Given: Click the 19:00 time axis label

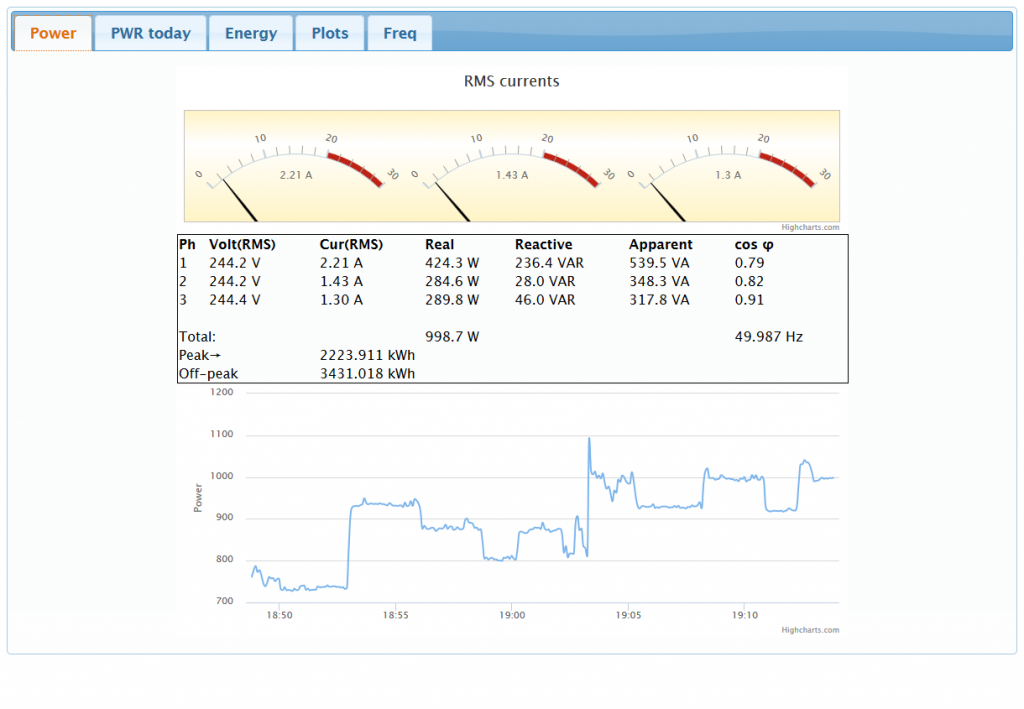Looking at the screenshot, I should pos(512,615).
